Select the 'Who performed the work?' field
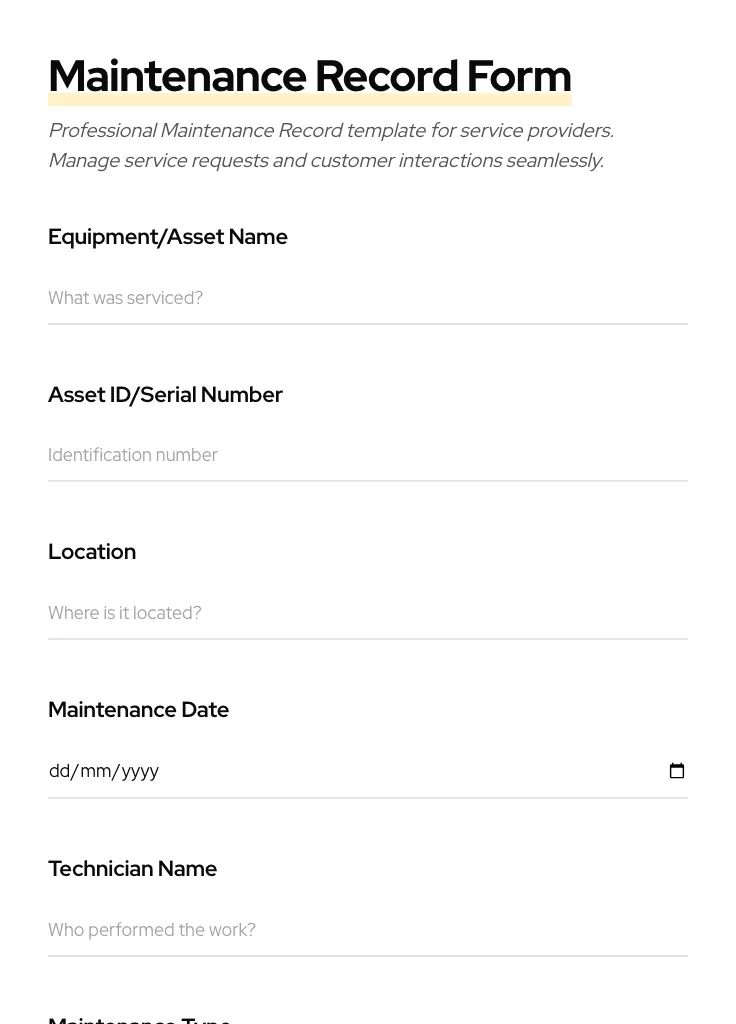Screen dimensions: 736x1024 click(367, 930)
